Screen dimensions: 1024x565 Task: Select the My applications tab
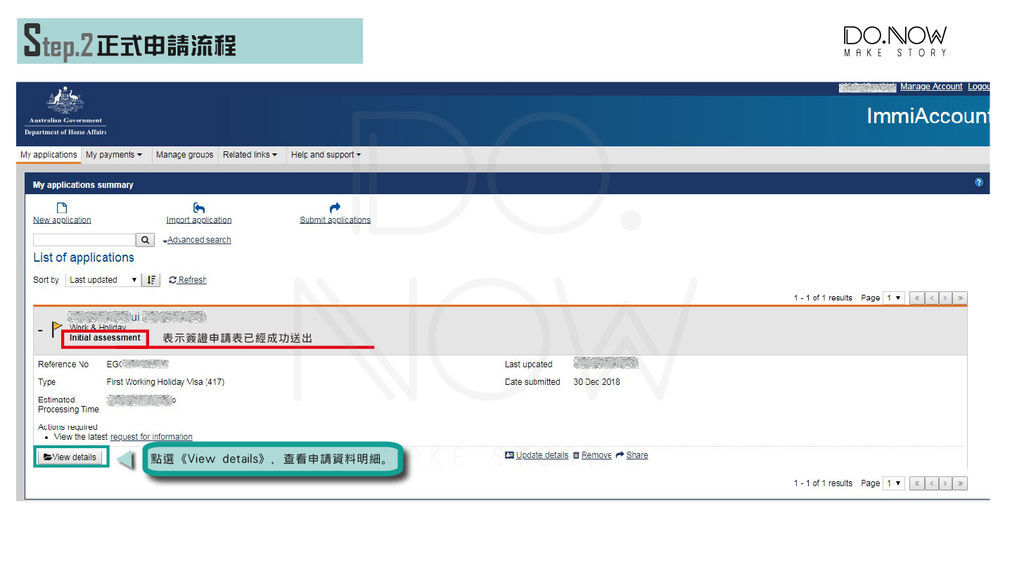point(48,155)
